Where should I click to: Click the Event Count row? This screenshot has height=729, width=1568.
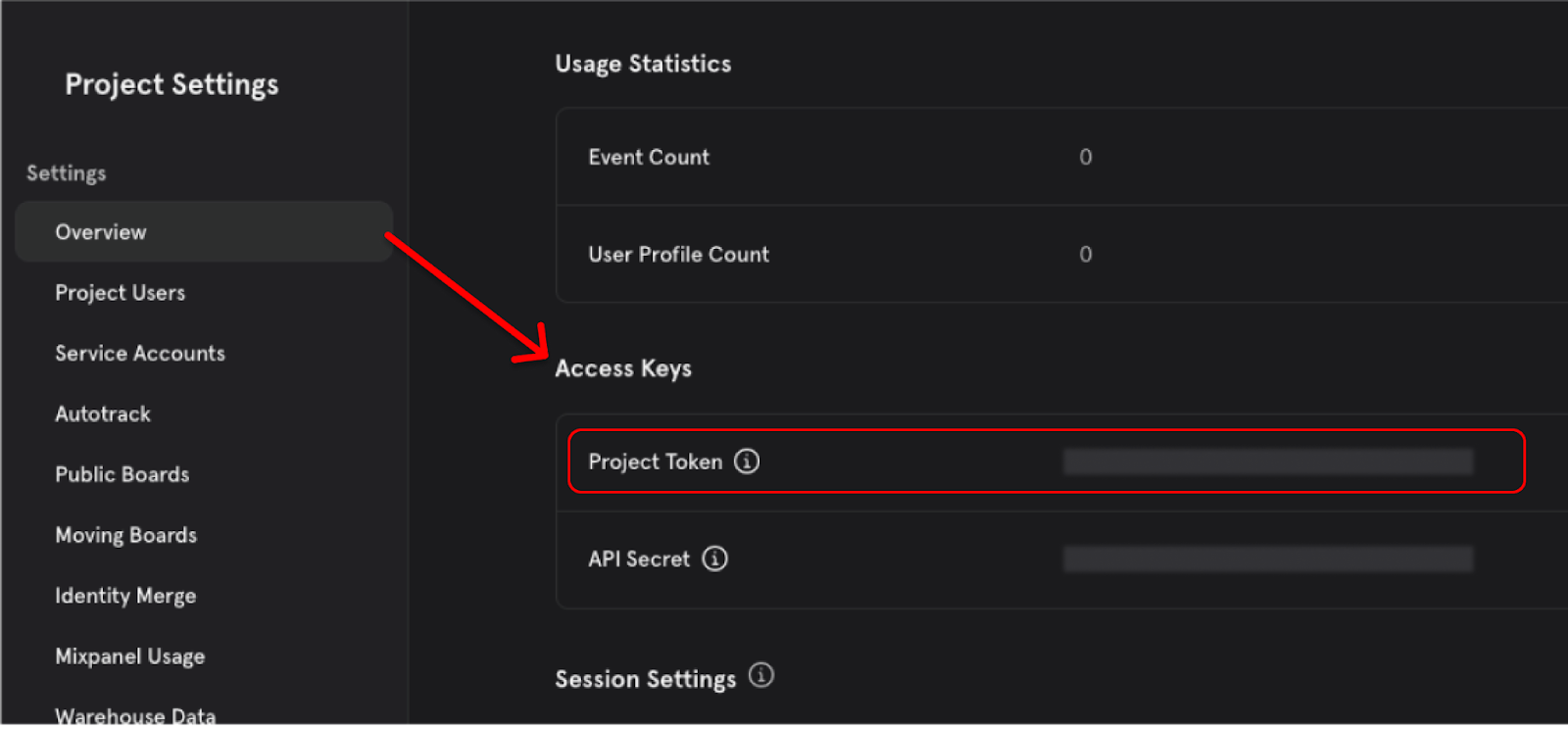point(1062,157)
